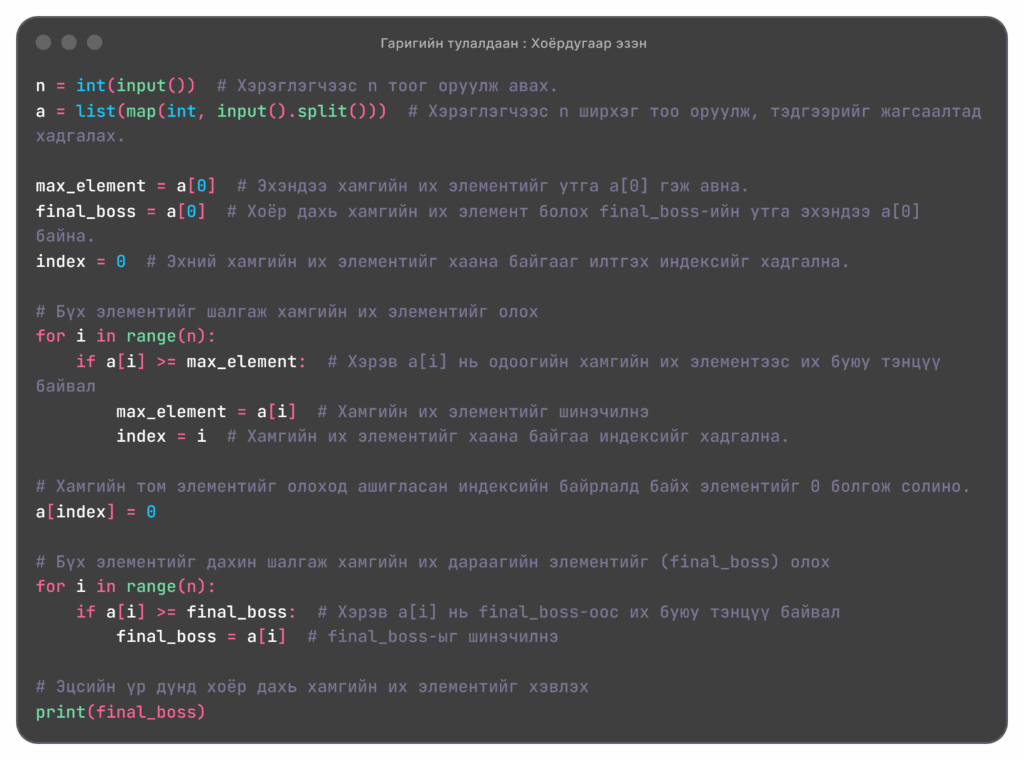The height and width of the screenshot is (760, 1024).
Task: Click the leftmost window control dot
Action: click(x=43, y=42)
